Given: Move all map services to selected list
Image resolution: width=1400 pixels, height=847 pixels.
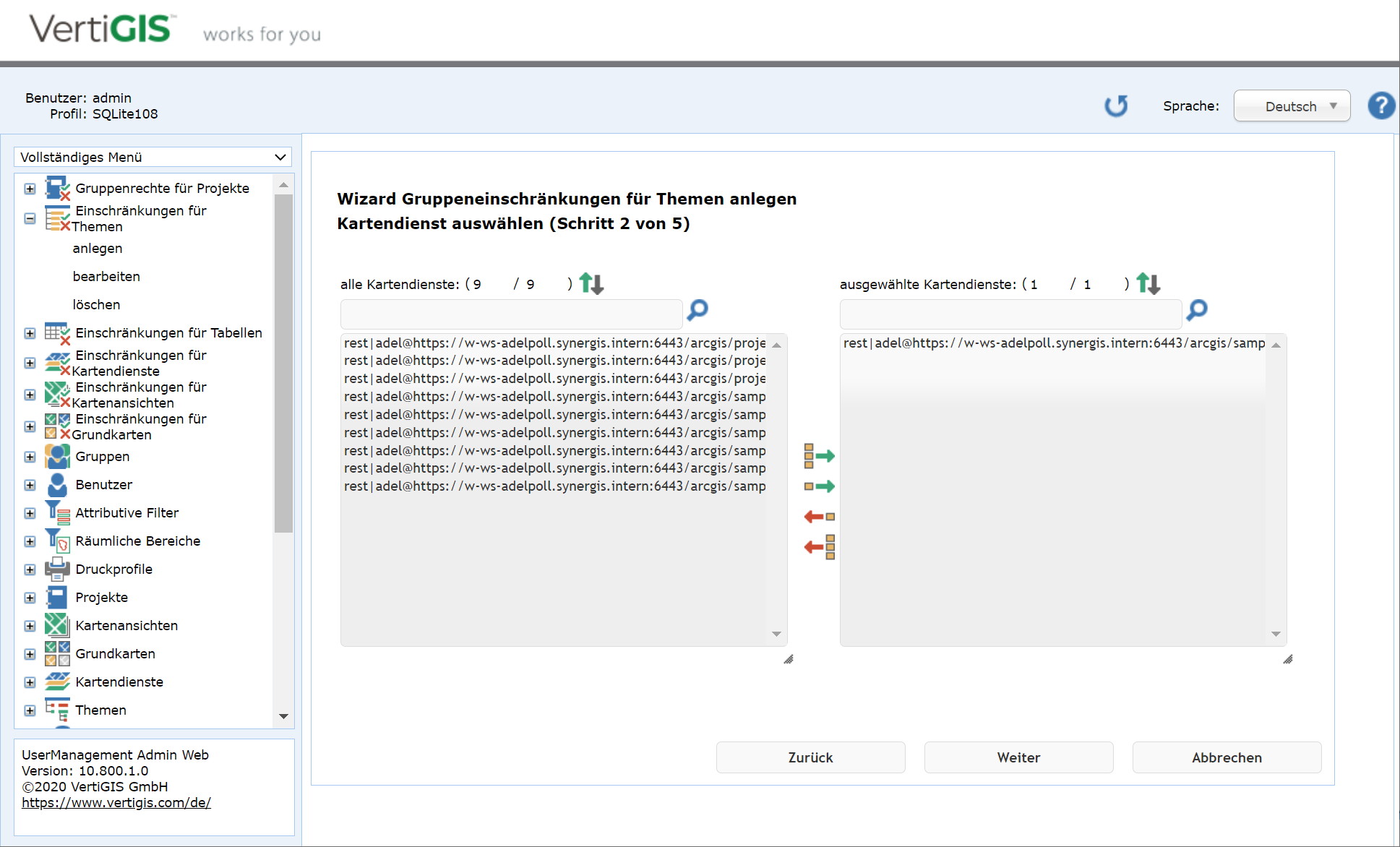Looking at the screenshot, I should coord(819,456).
